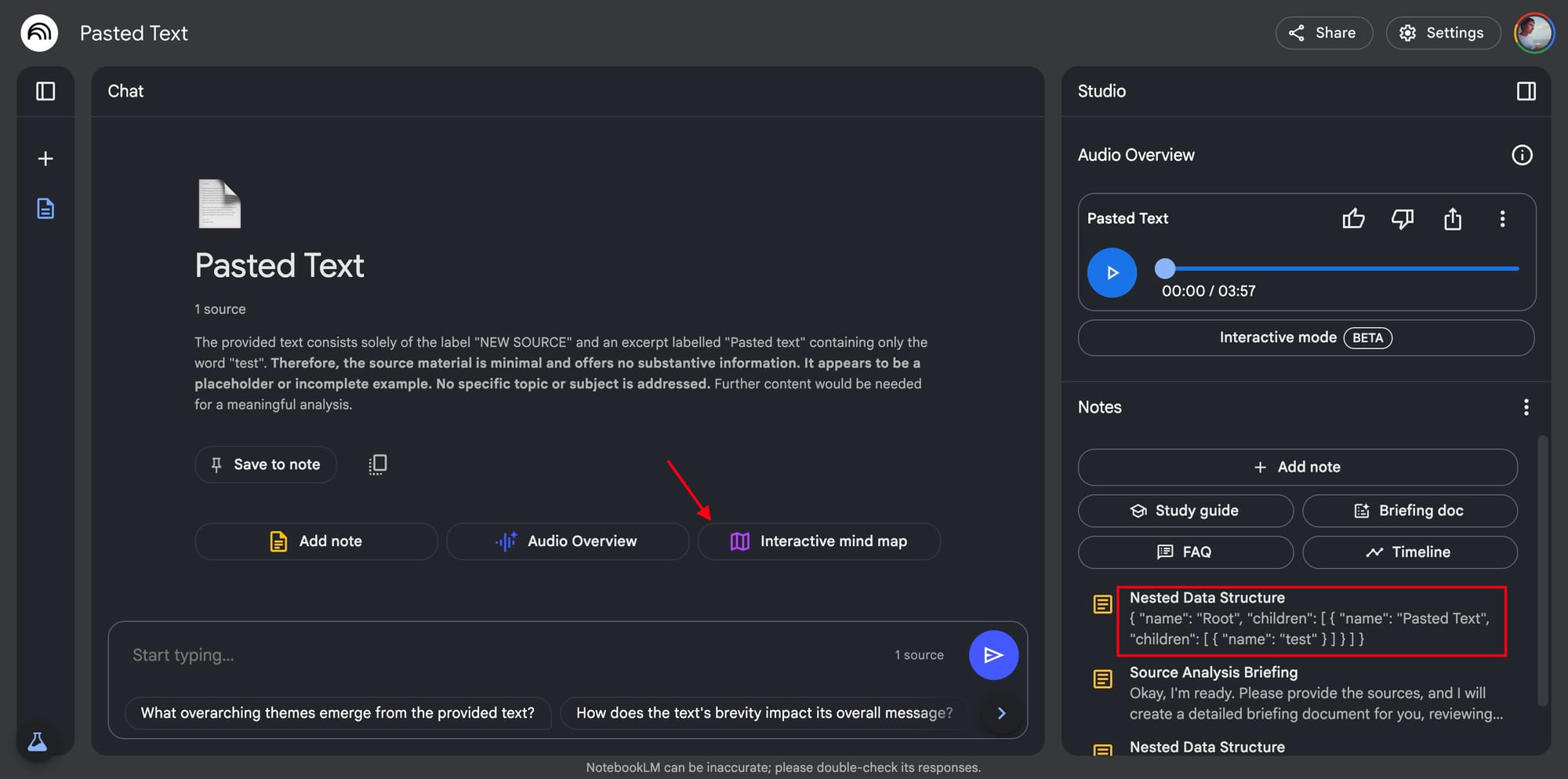Click the 00:00 / 03:57 audio time

tap(1208, 291)
